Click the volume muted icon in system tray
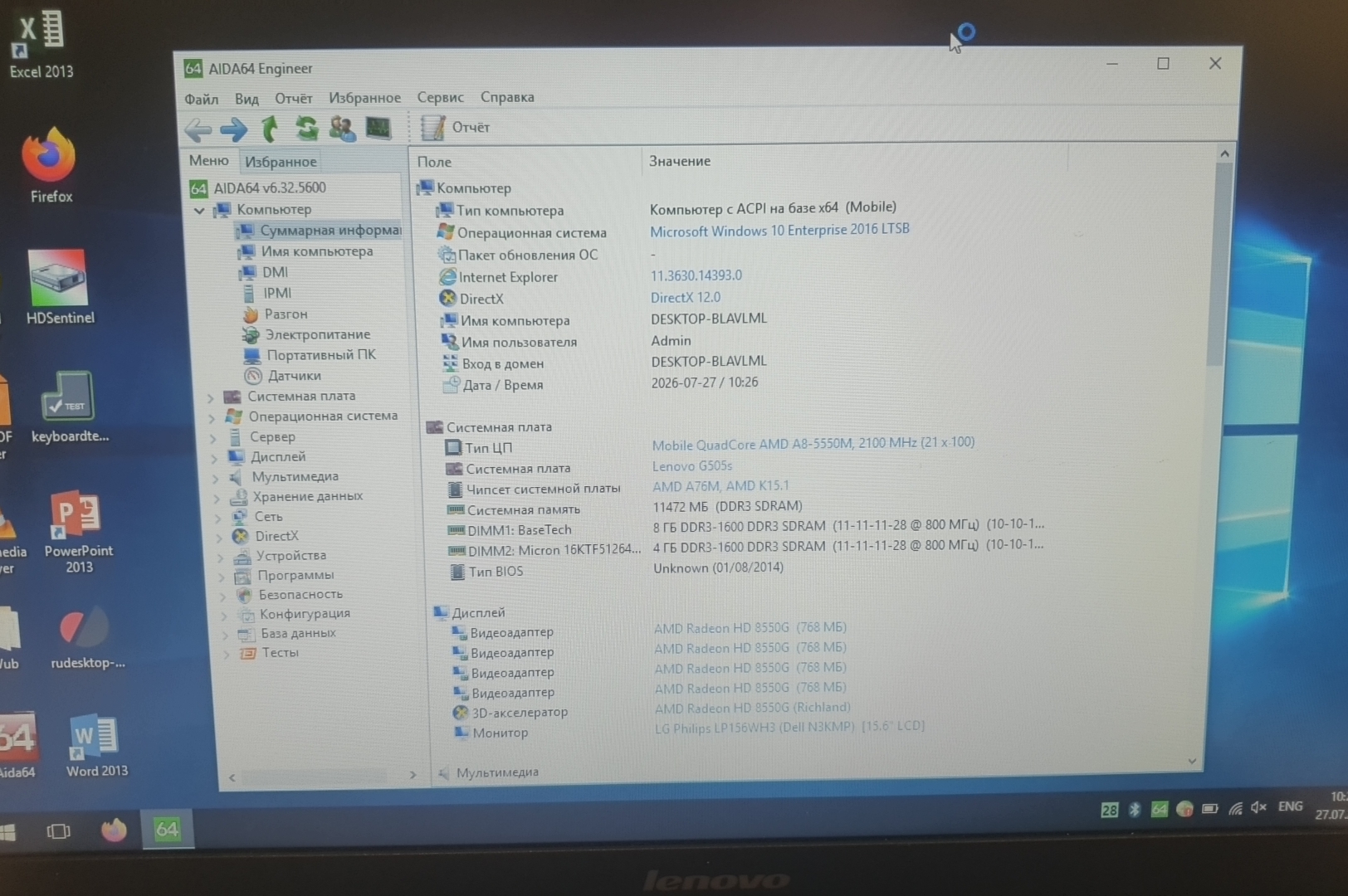Screen dimensions: 1348x896 click(x=1258, y=807)
